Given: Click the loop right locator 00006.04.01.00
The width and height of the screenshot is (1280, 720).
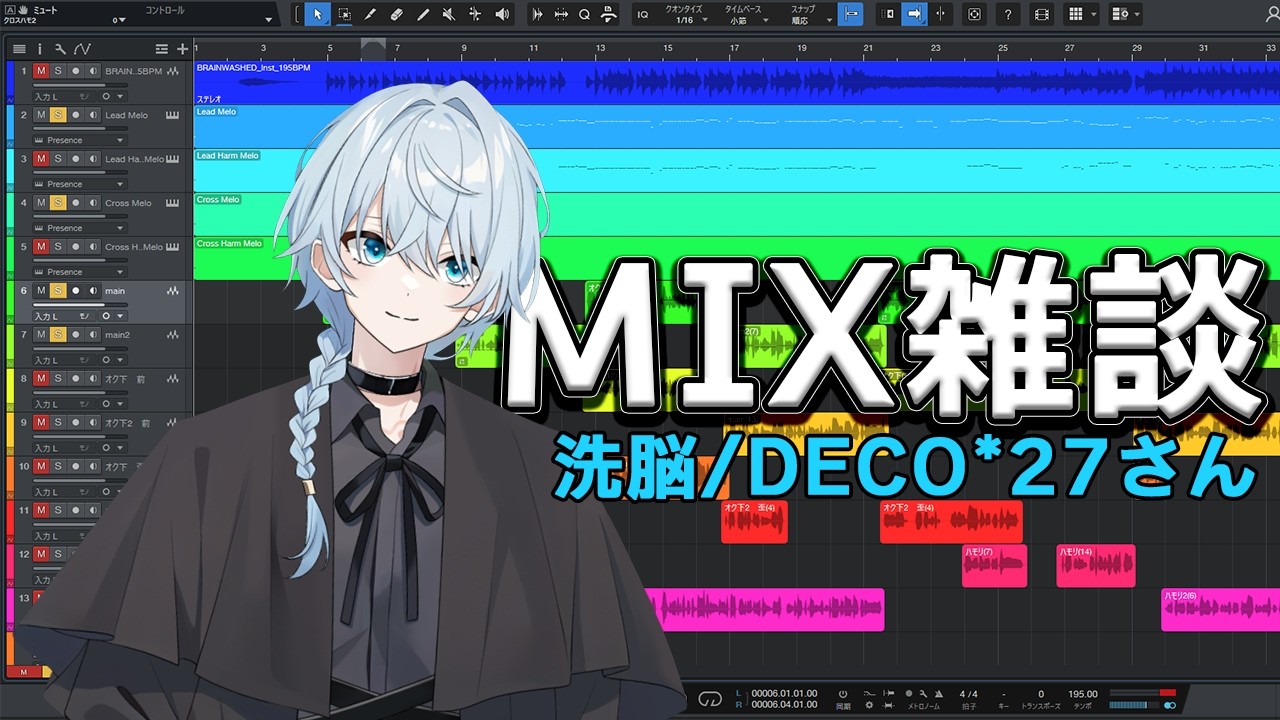Looking at the screenshot, I should coord(784,704).
